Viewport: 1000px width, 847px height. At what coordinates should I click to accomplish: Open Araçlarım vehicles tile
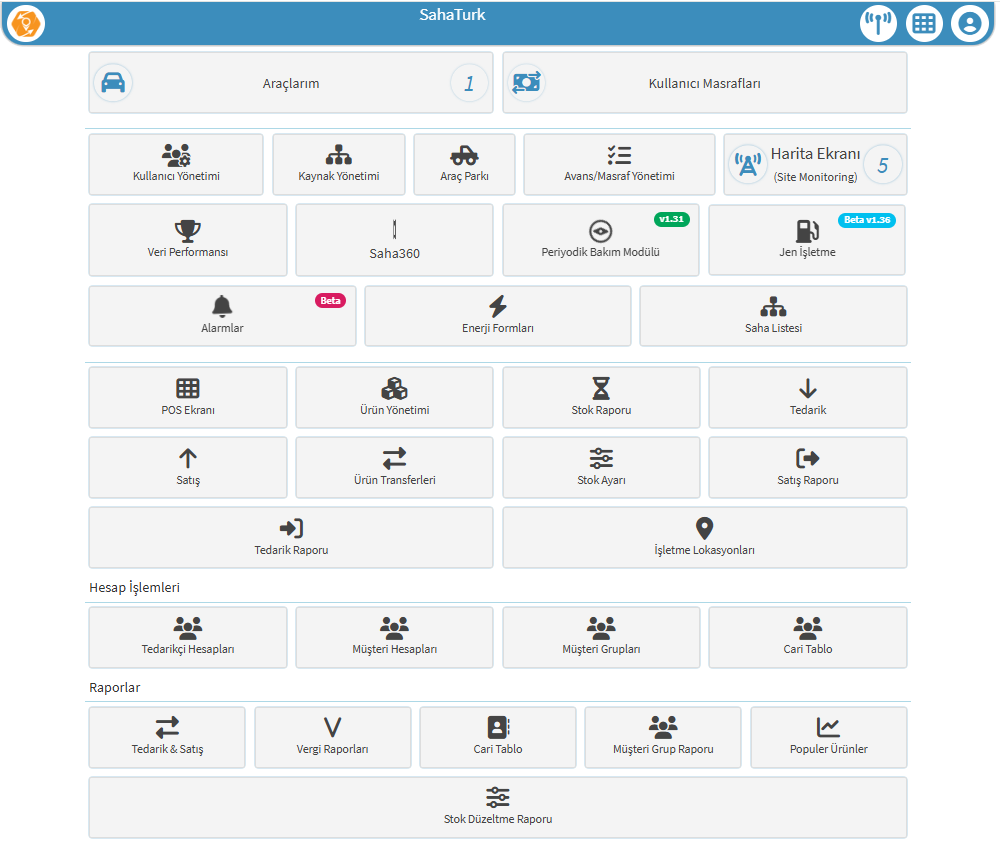(290, 83)
